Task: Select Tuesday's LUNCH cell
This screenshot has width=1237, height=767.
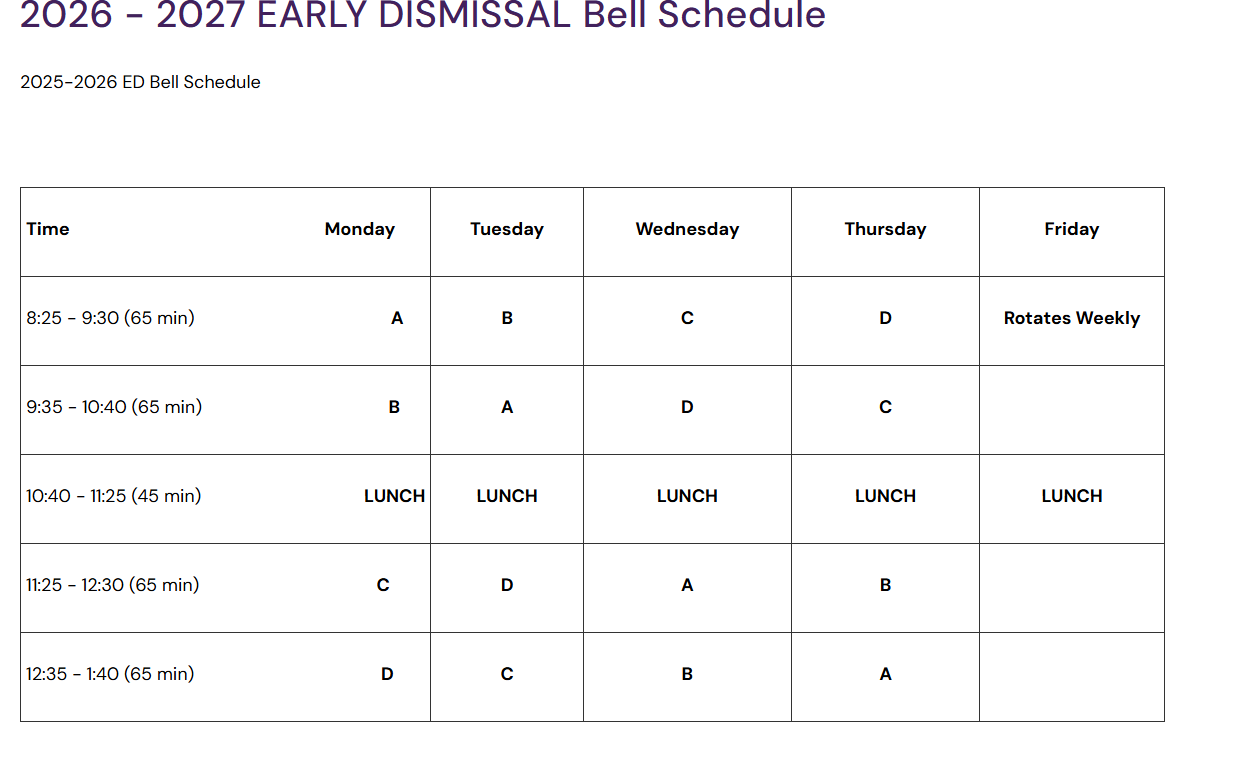Action: (x=507, y=496)
